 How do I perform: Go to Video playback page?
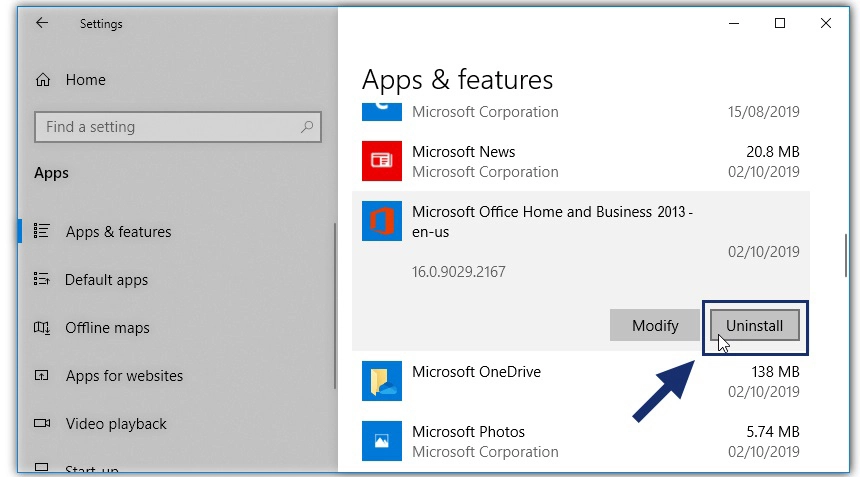click(x=116, y=424)
